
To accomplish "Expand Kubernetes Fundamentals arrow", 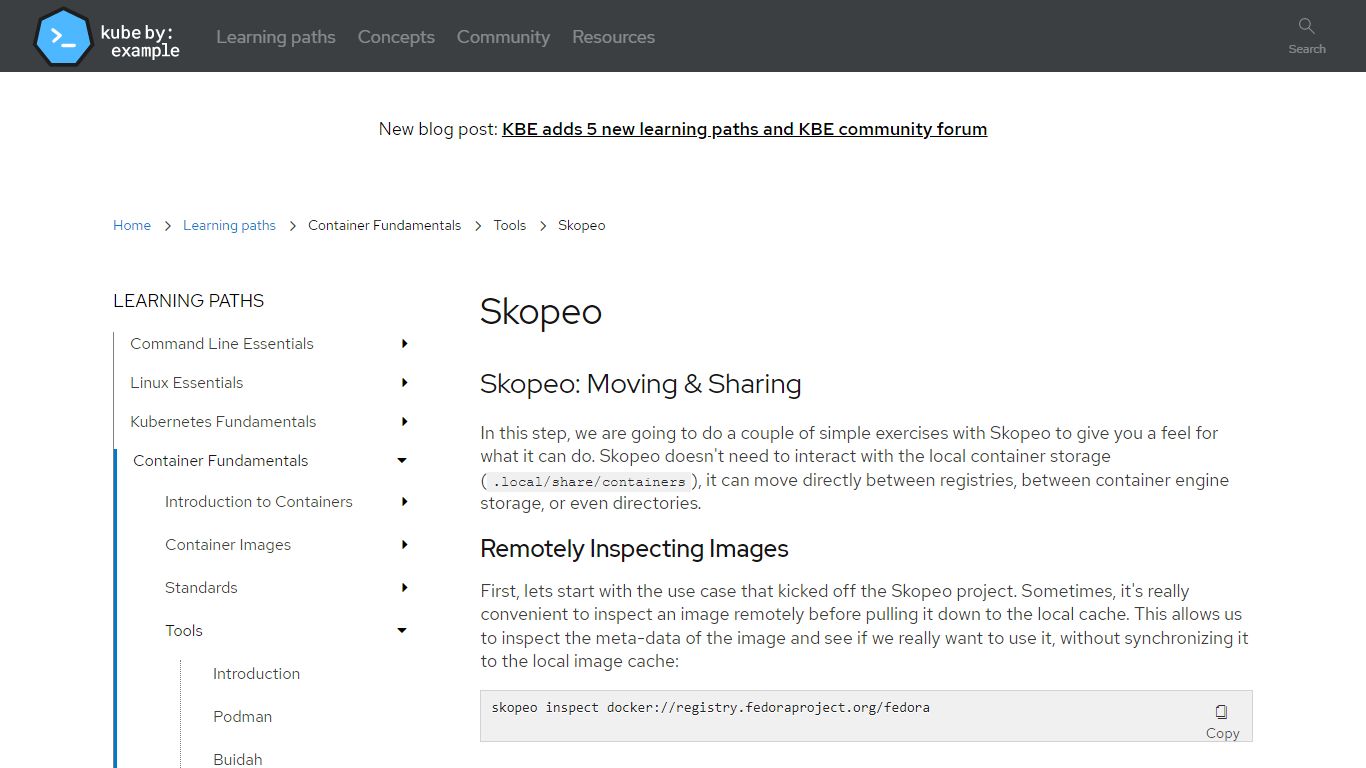I will (x=404, y=422).
